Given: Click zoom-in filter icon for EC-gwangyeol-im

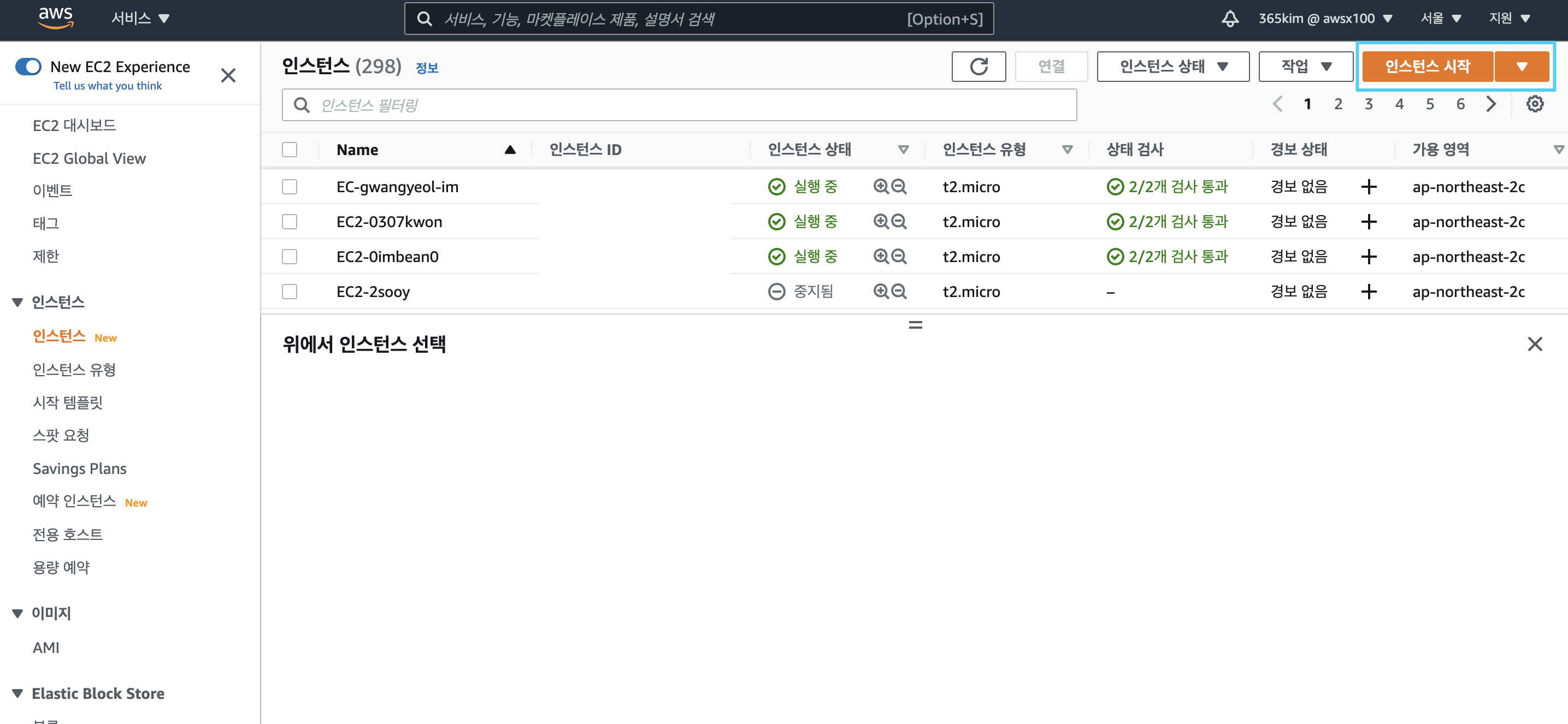Looking at the screenshot, I should [880, 187].
